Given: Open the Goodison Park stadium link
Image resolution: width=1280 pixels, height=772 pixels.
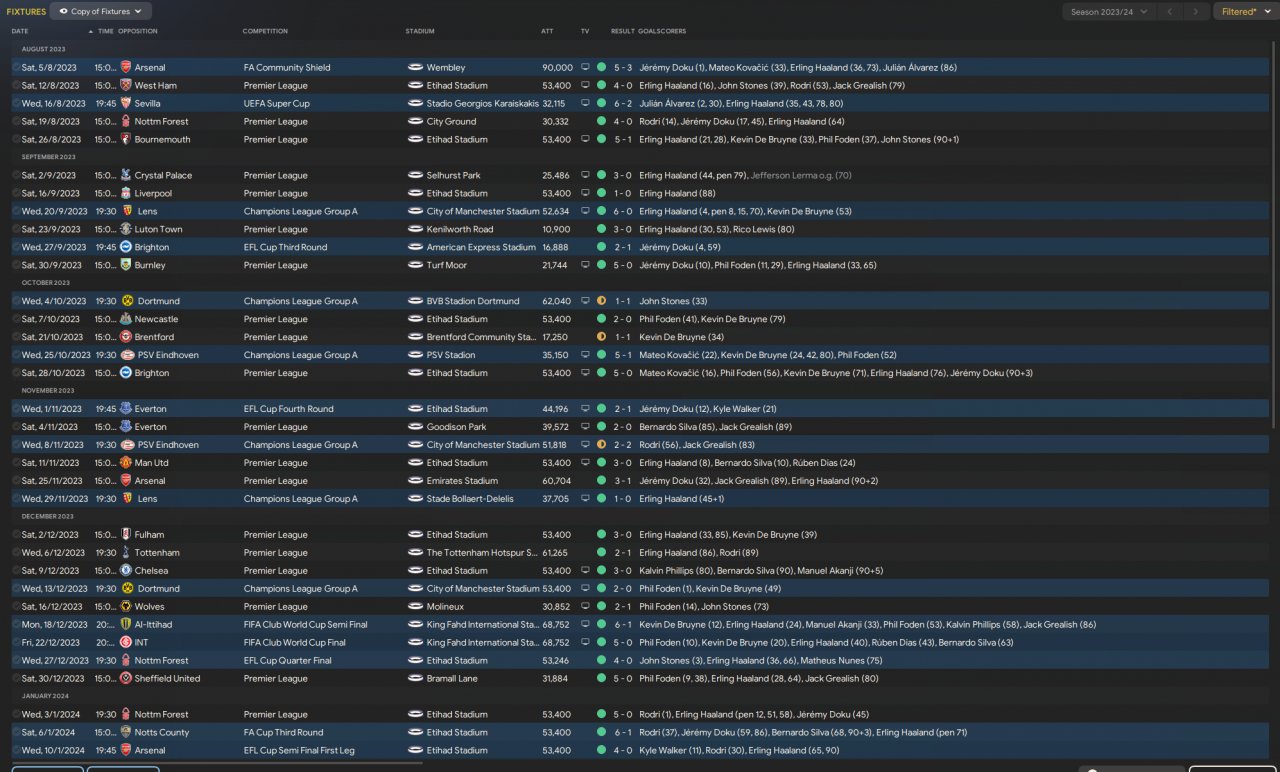Looking at the screenshot, I should (x=457, y=427).
